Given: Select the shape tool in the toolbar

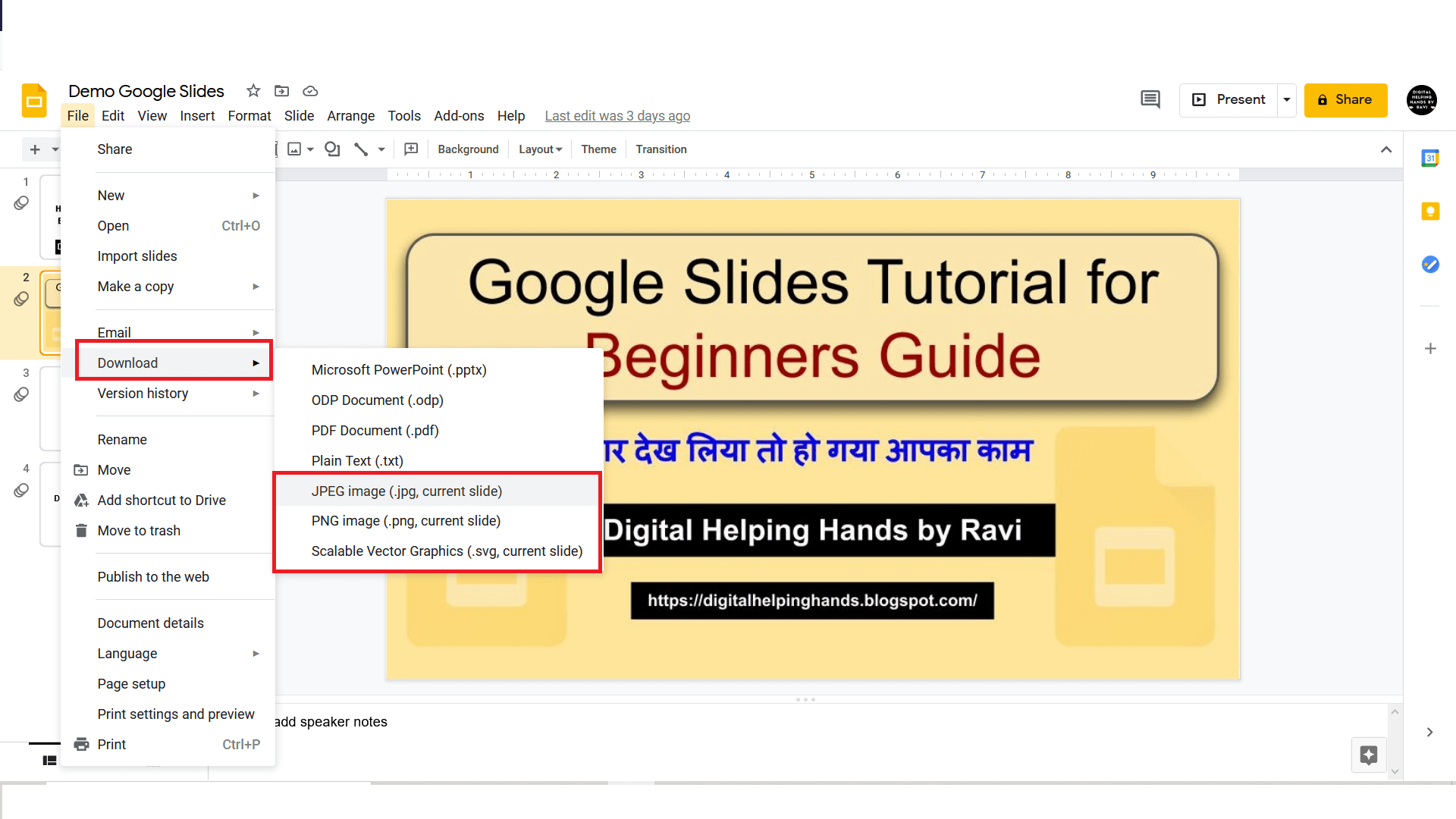Looking at the screenshot, I should click(x=331, y=149).
